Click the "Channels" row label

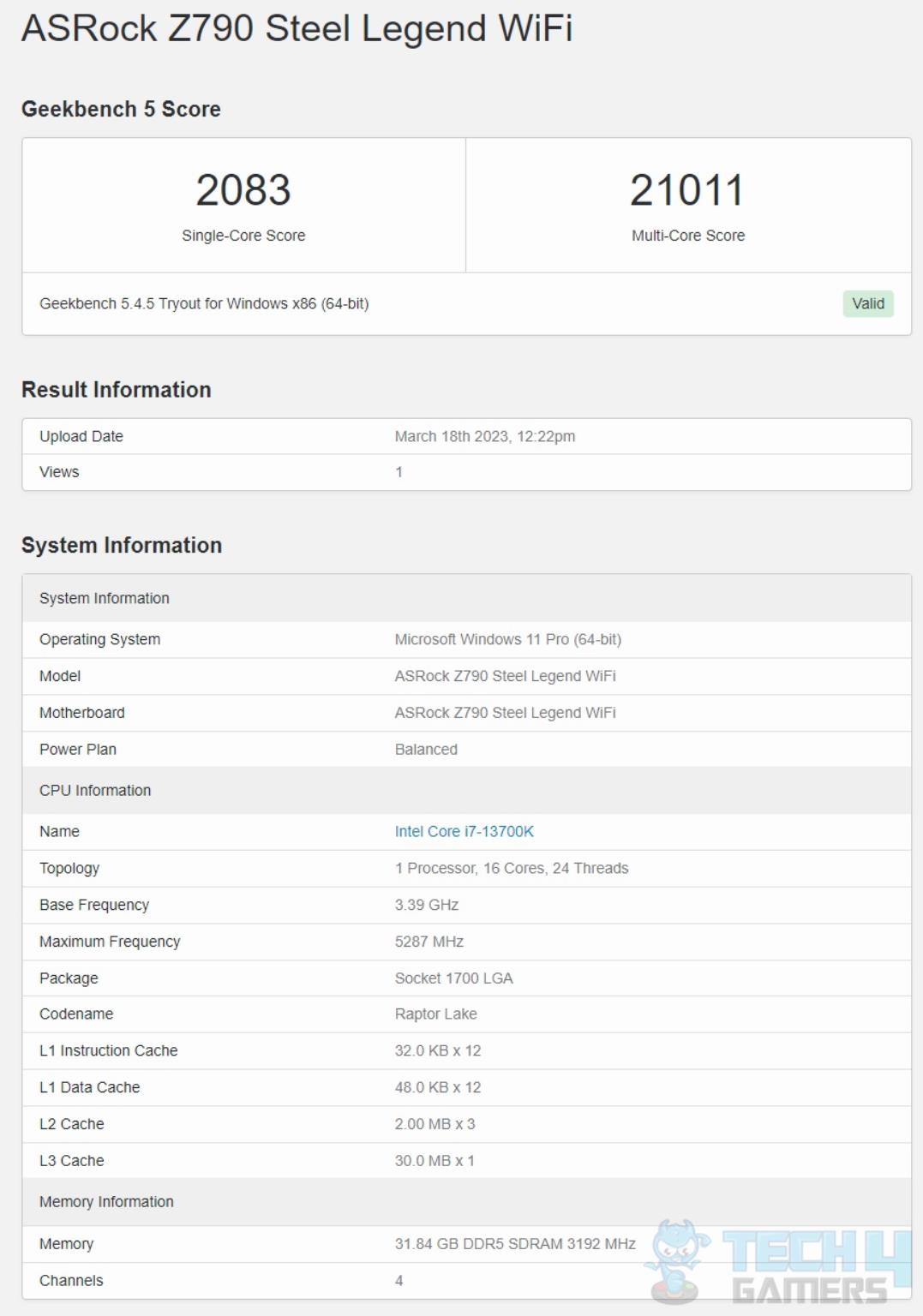pos(71,1281)
